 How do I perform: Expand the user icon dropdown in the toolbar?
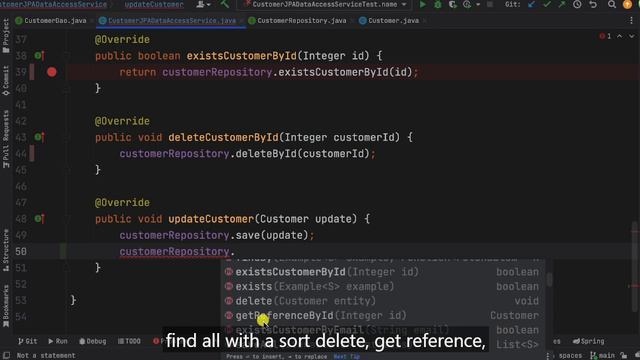(203, 4)
